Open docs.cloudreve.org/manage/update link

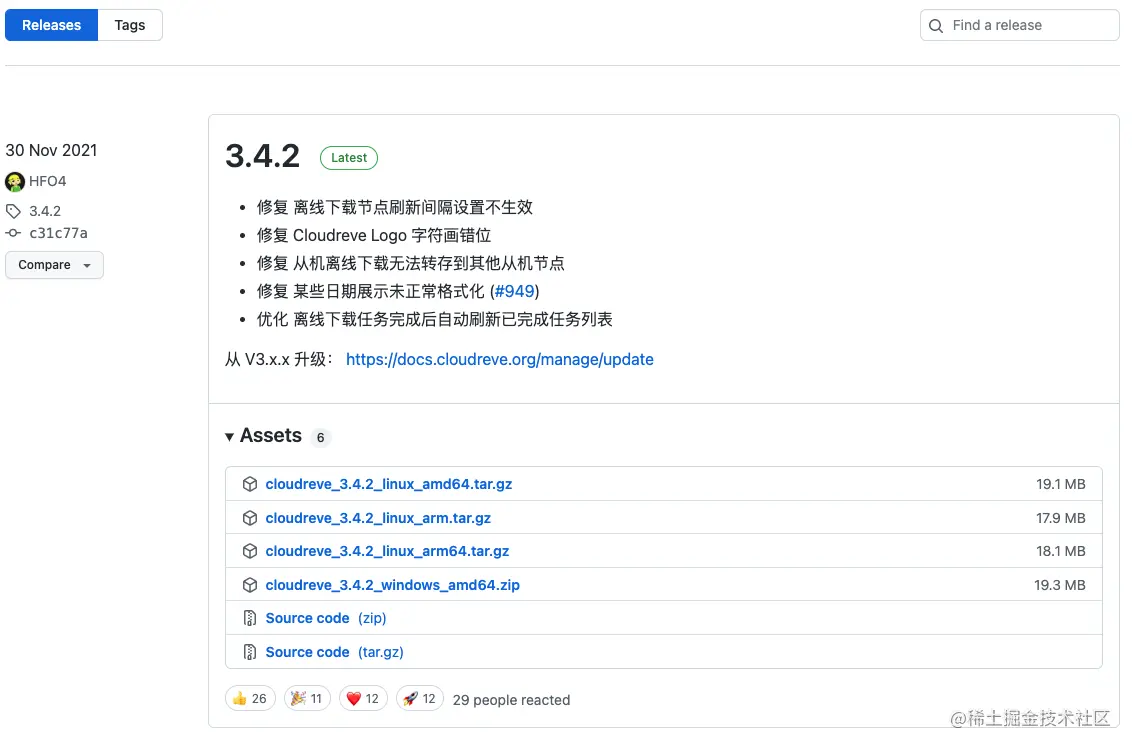(x=500, y=359)
